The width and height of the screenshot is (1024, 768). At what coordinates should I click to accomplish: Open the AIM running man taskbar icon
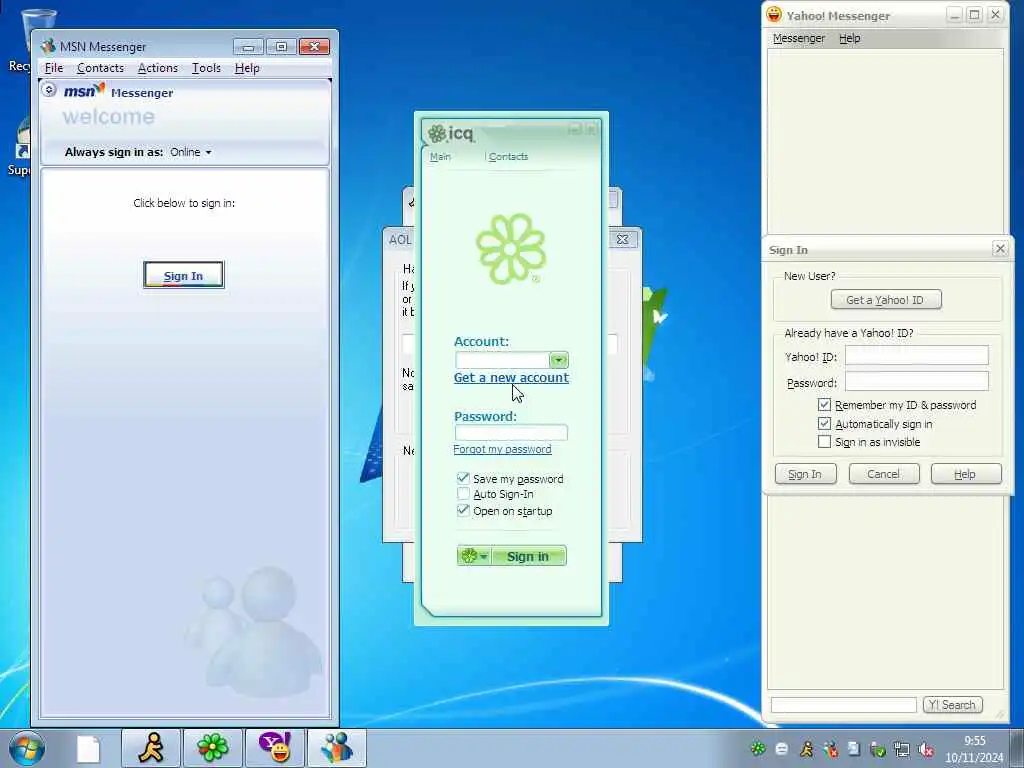click(151, 748)
